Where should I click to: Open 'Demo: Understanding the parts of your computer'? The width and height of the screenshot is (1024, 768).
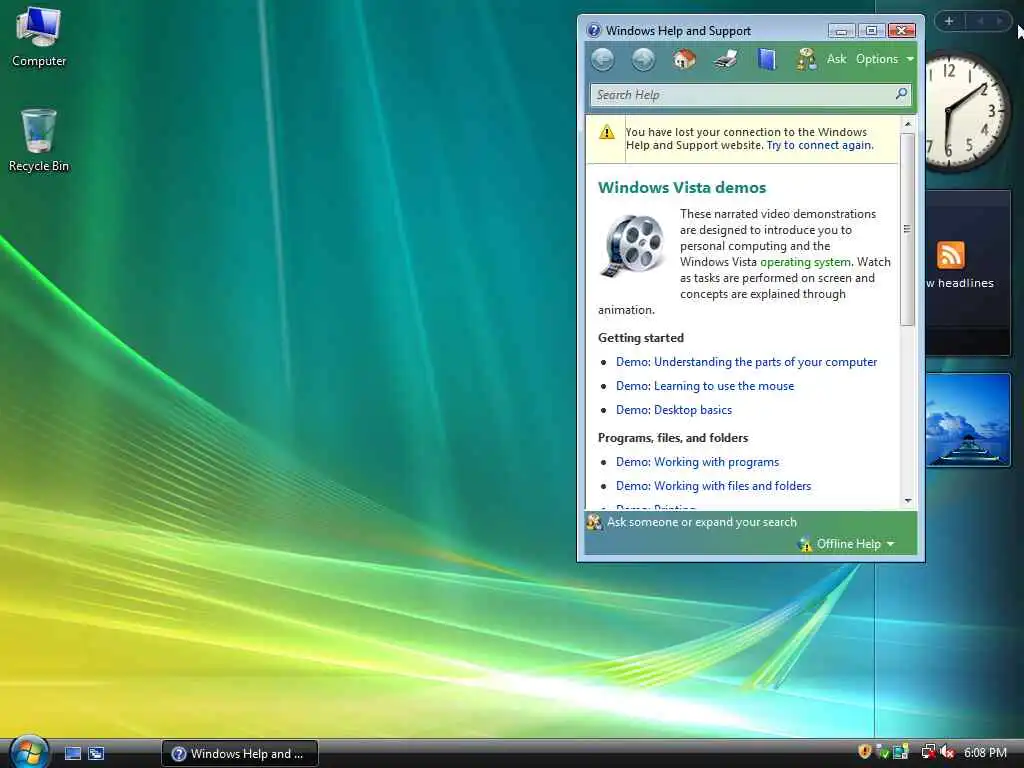click(746, 362)
